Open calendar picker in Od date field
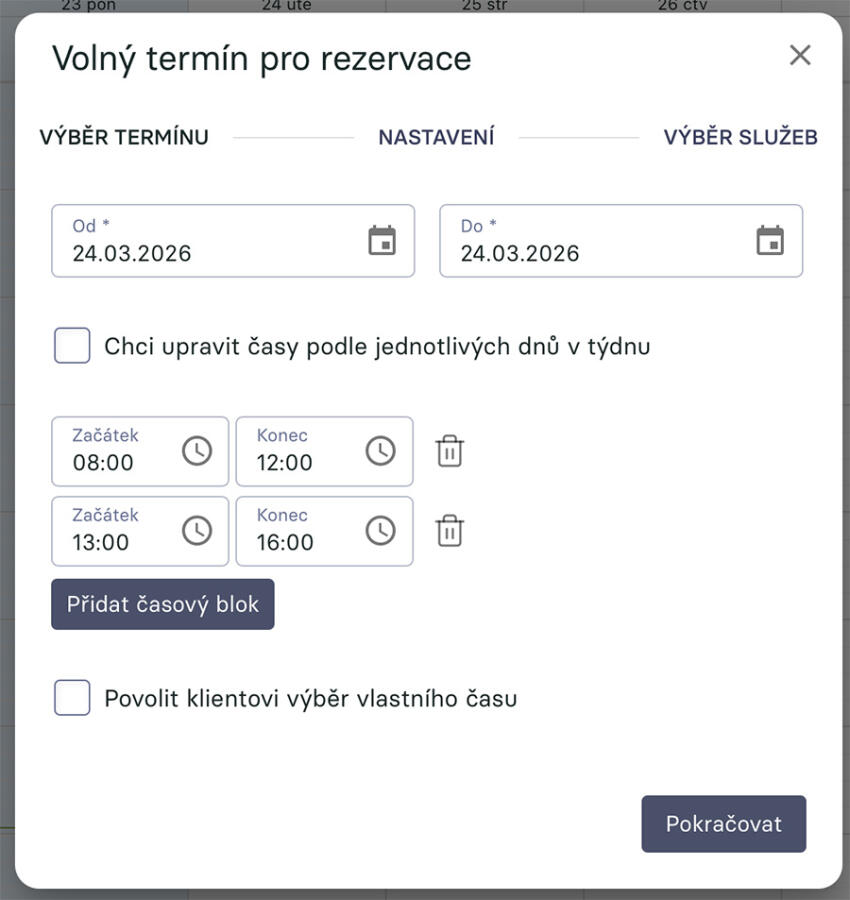850x900 pixels. coord(382,241)
